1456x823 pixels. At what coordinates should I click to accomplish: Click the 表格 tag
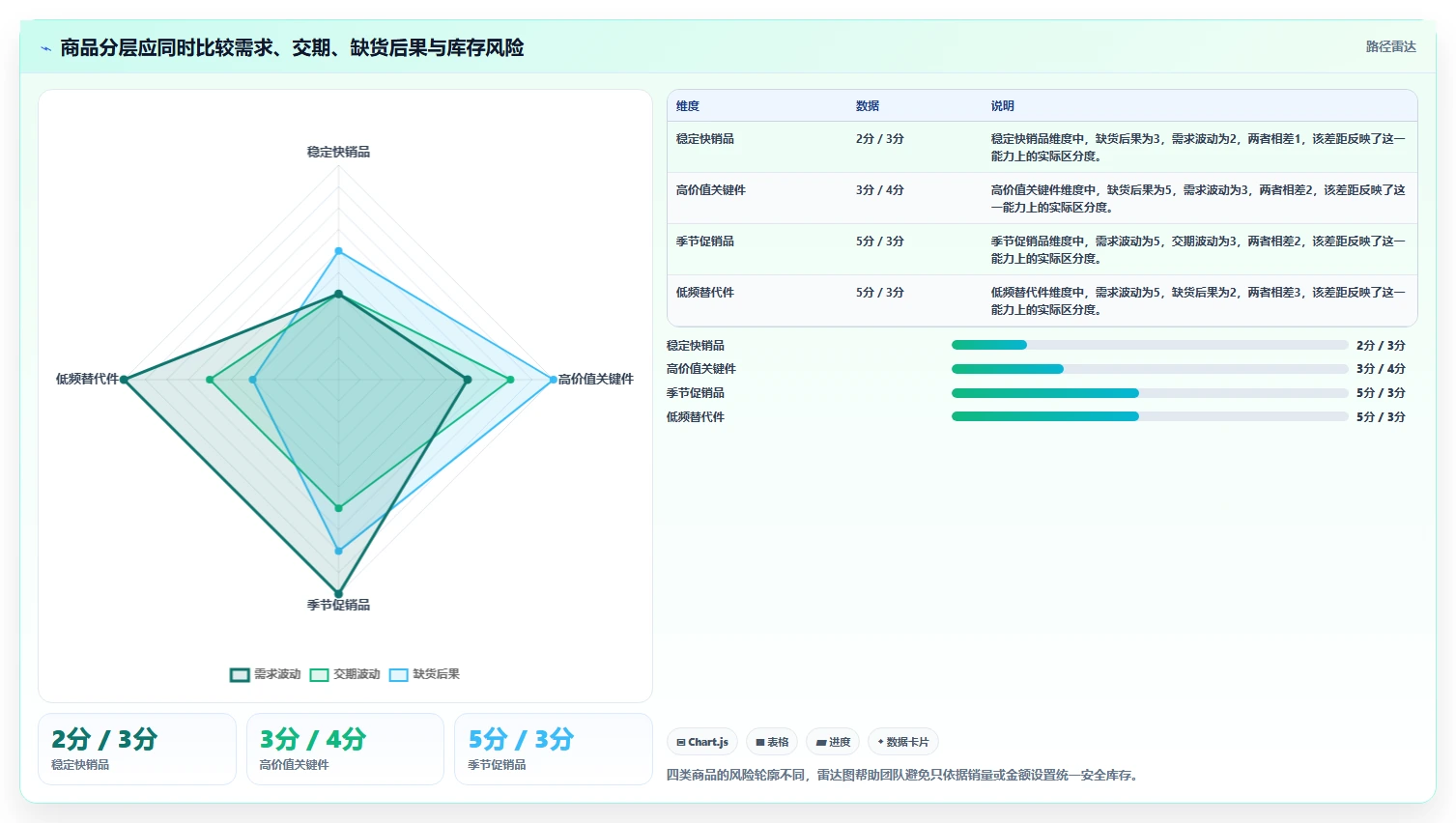pos(772,742)
